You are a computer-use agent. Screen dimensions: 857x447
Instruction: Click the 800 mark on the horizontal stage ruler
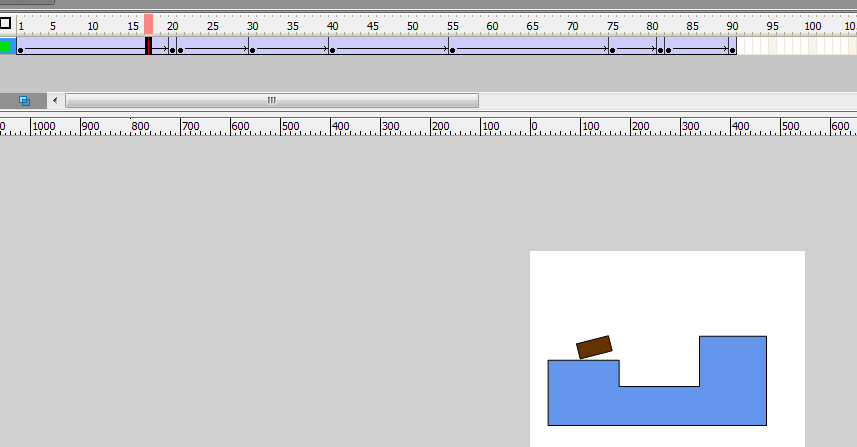[140, 126]
